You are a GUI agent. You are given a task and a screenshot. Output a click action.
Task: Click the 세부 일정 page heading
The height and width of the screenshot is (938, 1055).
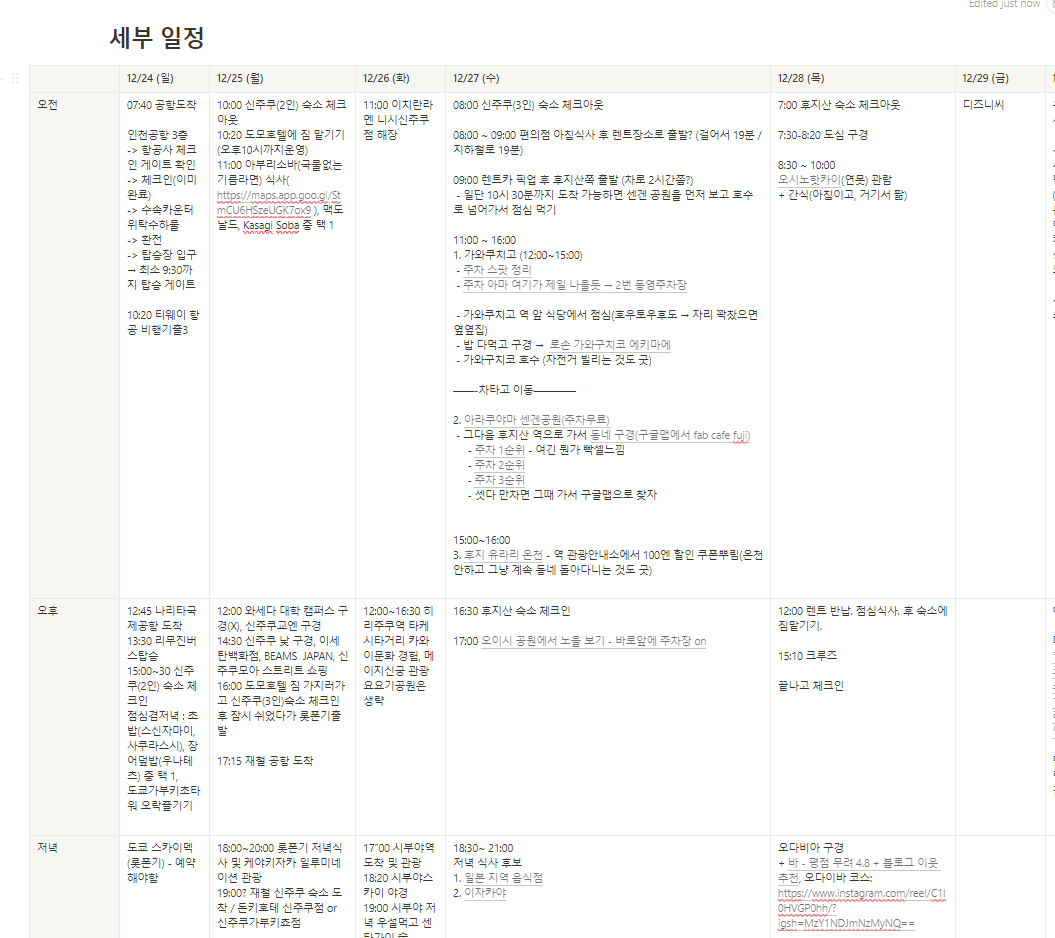point(157,37)
